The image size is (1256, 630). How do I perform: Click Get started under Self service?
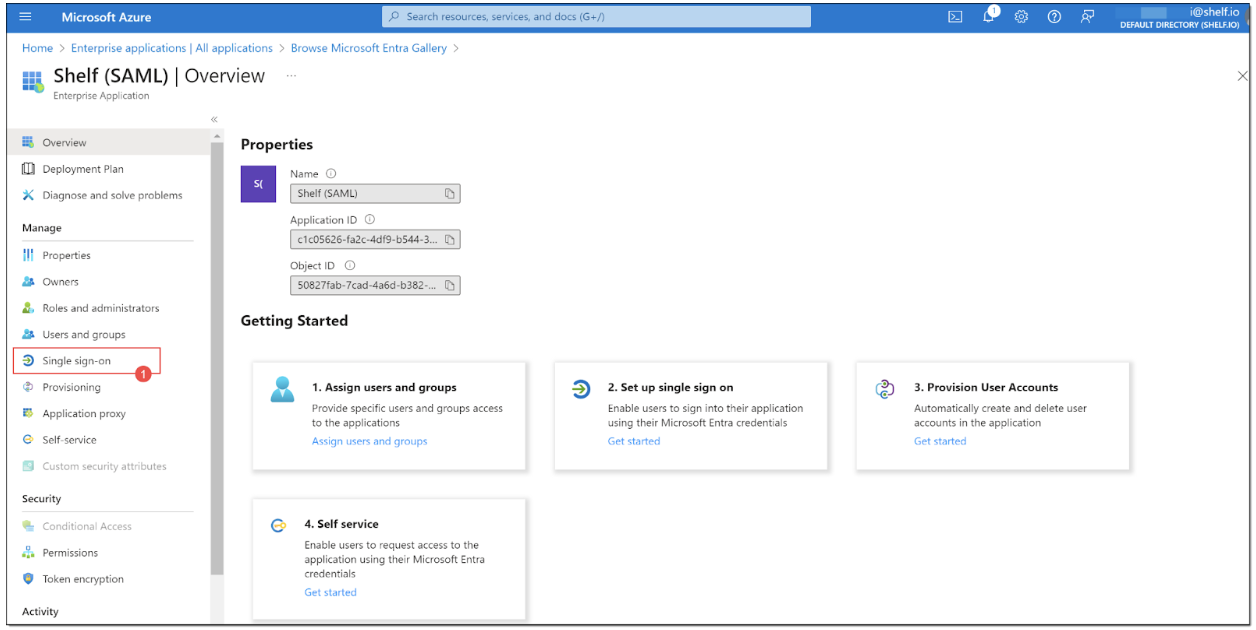click(330, 592)
